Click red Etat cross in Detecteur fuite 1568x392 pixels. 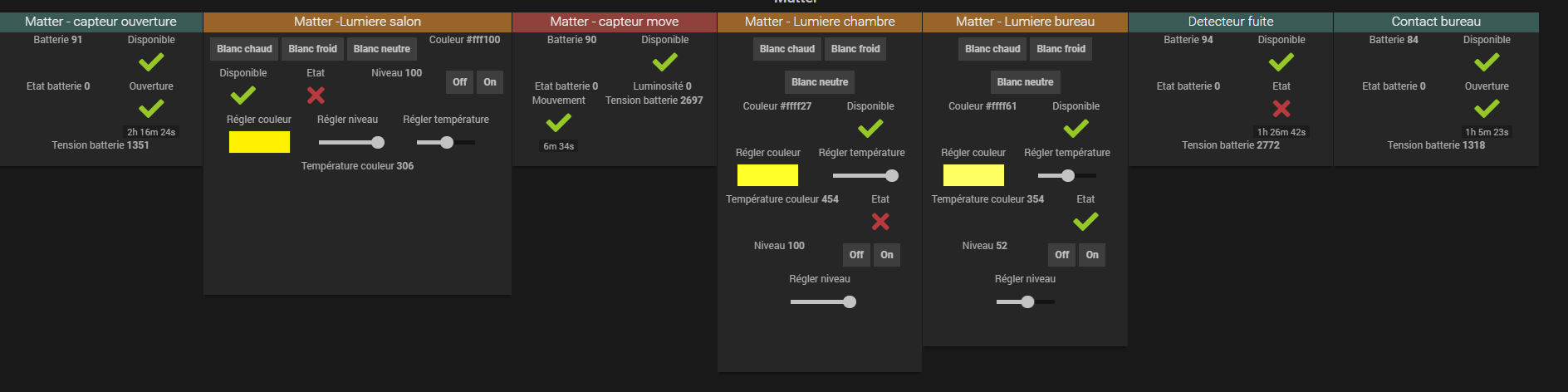1281,109
